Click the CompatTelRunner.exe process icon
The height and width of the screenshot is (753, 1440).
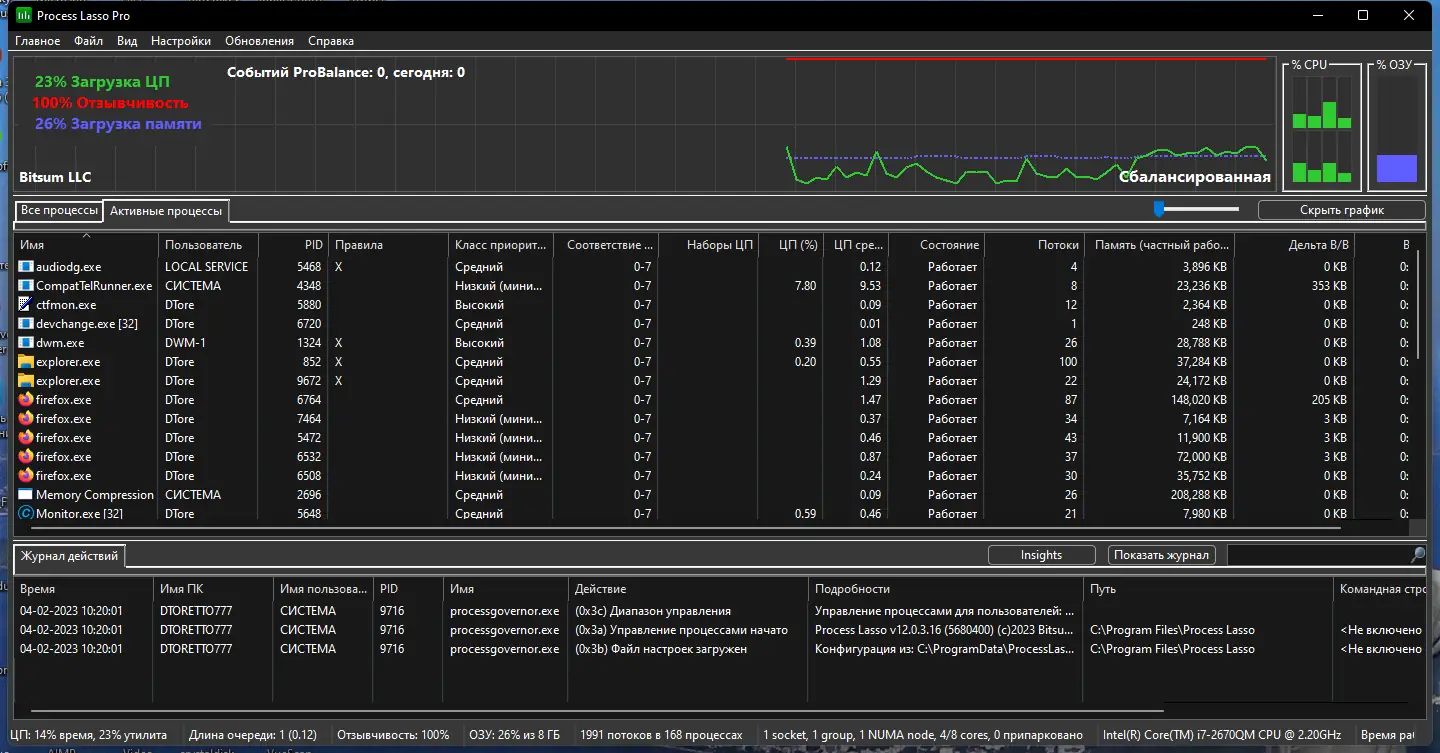[x=26, y=286]
